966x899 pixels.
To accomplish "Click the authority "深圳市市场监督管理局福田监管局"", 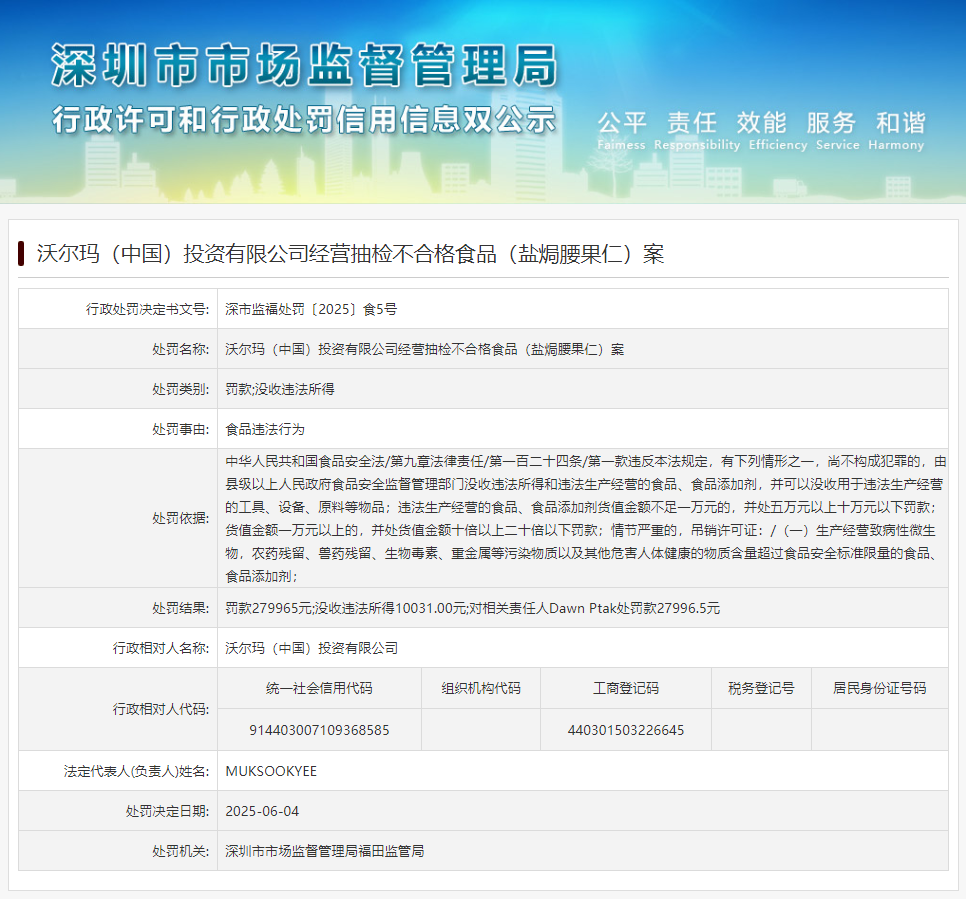I will pos(325,852).
